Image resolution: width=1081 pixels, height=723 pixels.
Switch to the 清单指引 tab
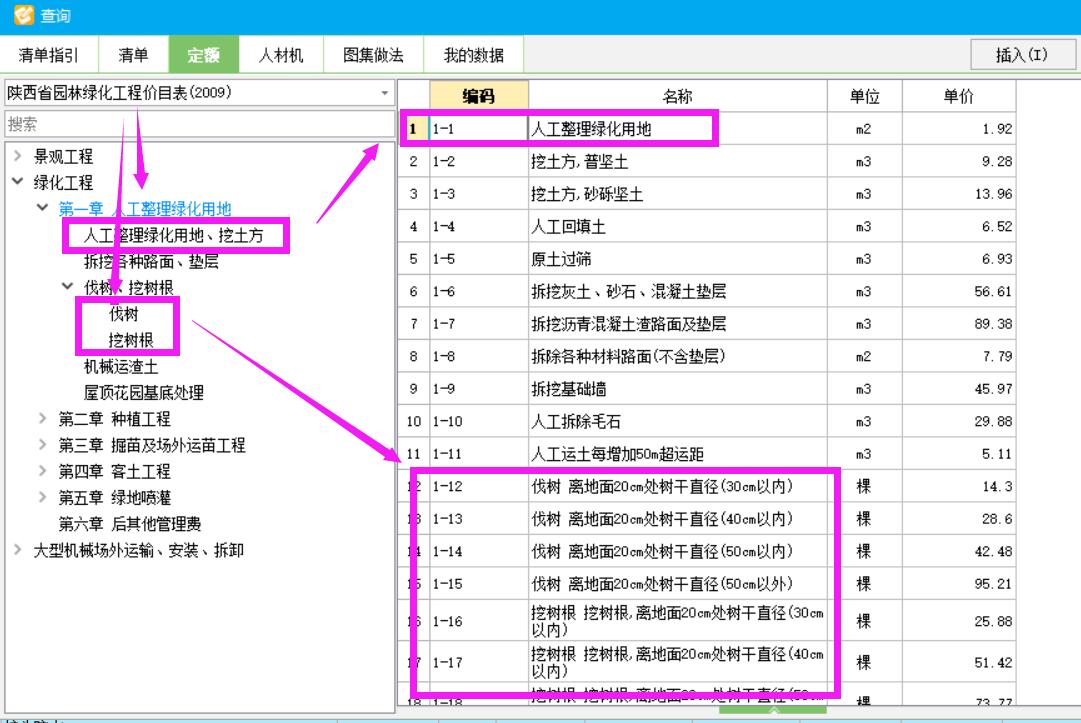click(x=49, y=55)
